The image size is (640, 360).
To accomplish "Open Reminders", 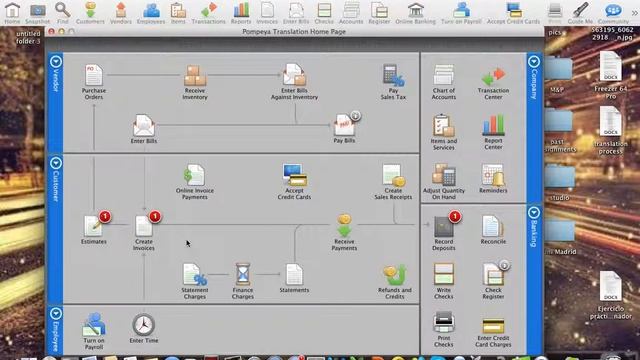I will click(x=493, y=178).
